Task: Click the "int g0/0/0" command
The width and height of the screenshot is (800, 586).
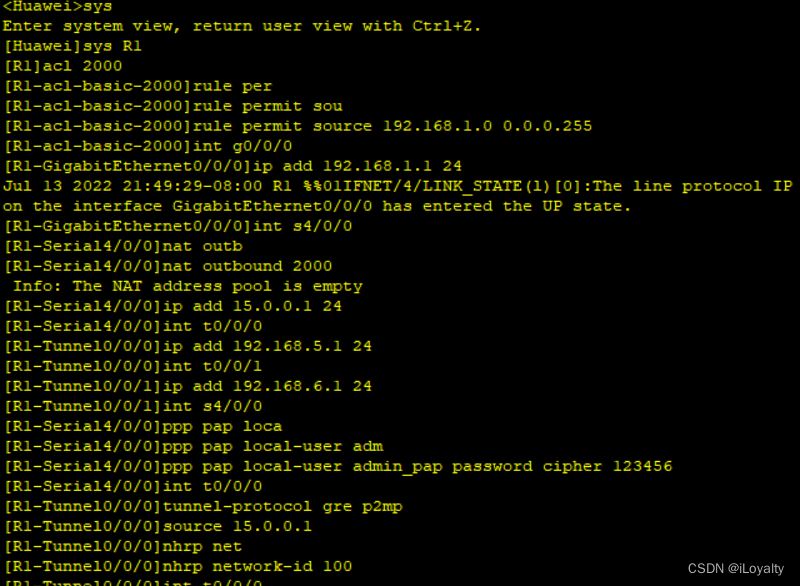Action: click(x=242, y=146)
